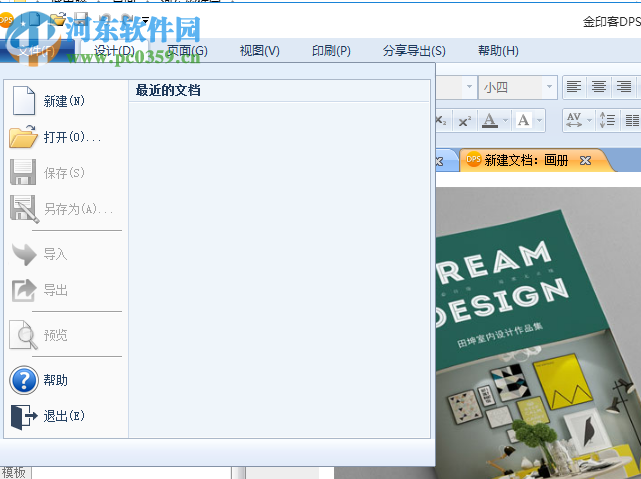Click the Save floppy disk icon

point(23,172)
